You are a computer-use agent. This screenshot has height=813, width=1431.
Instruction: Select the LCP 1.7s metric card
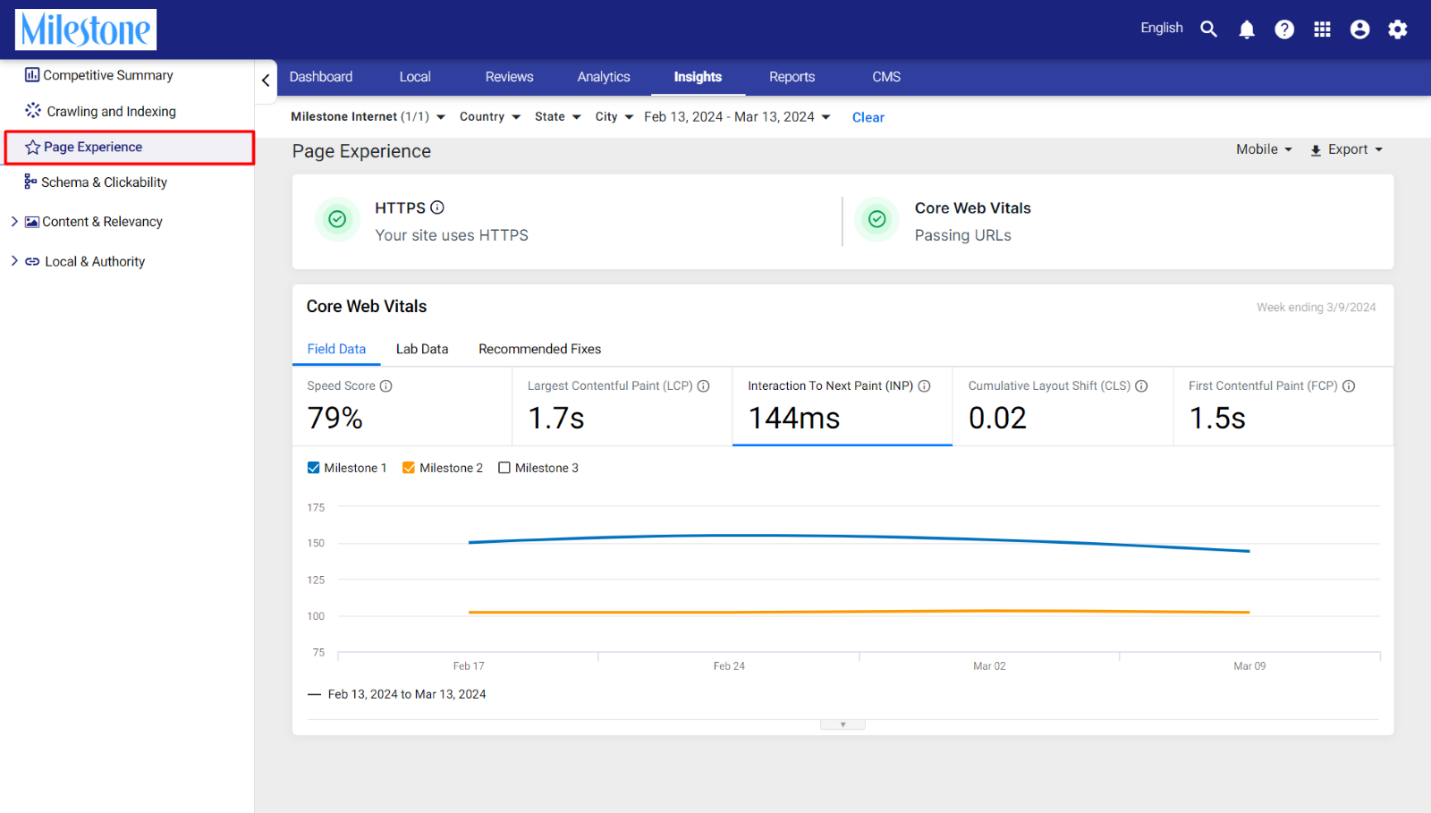[622, 406]
